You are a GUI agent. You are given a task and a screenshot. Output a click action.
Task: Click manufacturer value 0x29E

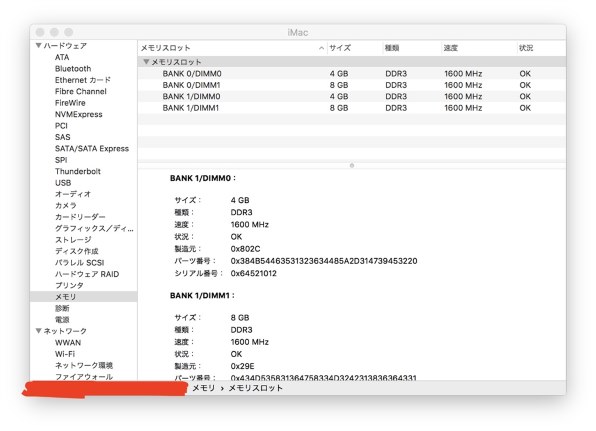pos(243,366)
